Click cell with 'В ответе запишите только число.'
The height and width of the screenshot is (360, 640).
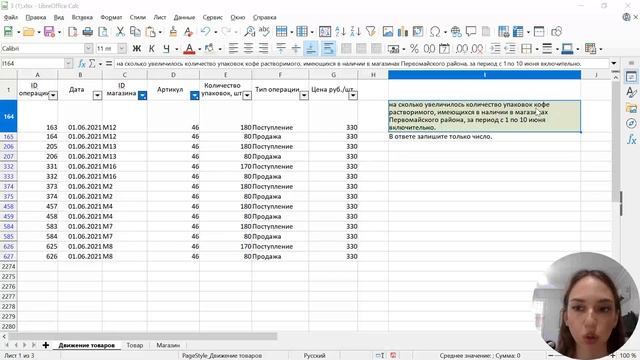484,136
